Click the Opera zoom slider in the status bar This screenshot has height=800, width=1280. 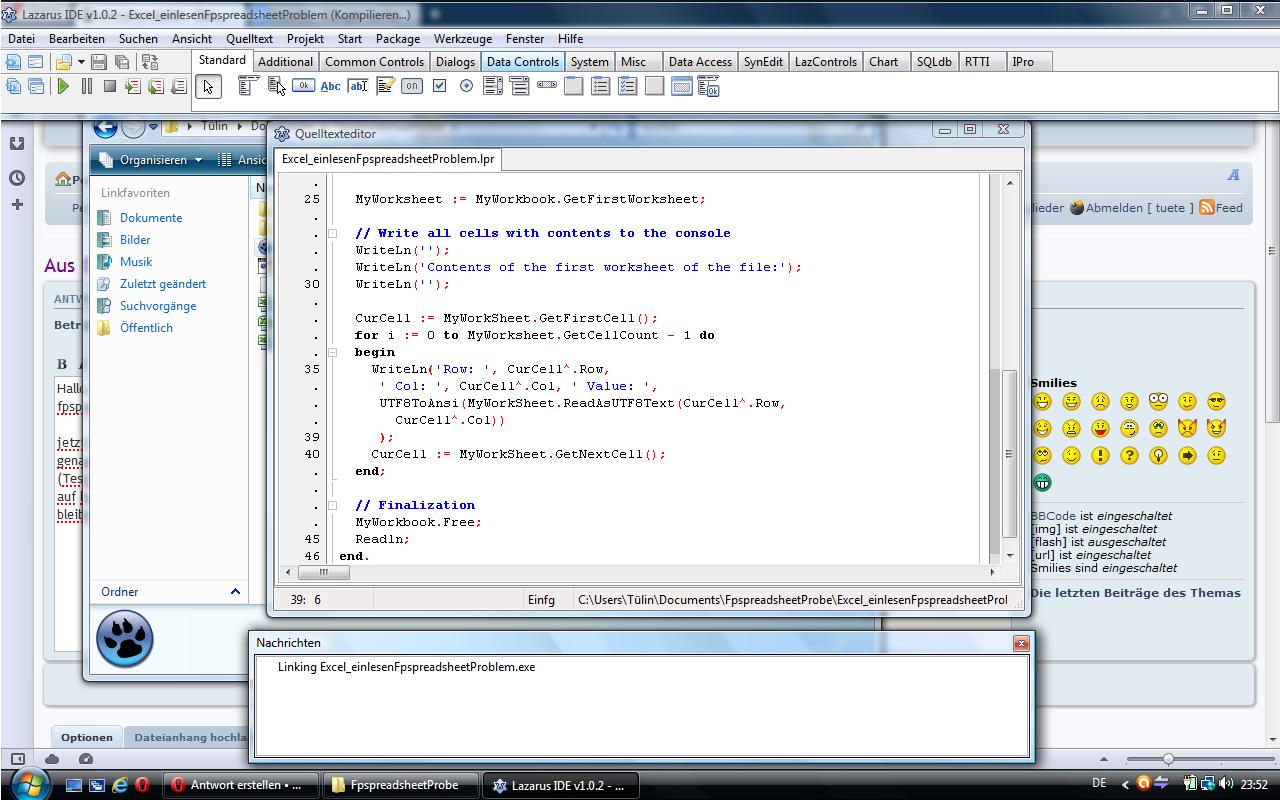[1167, 759]
